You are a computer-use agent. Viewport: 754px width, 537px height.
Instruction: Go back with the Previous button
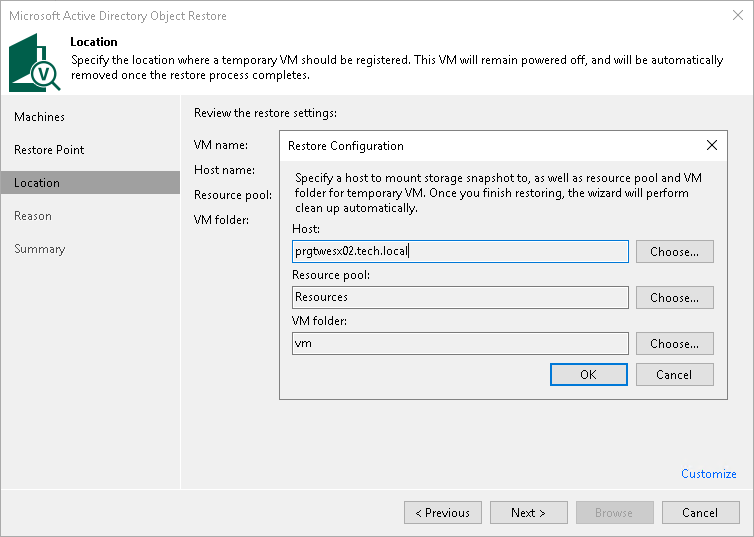tap(443, 512)
